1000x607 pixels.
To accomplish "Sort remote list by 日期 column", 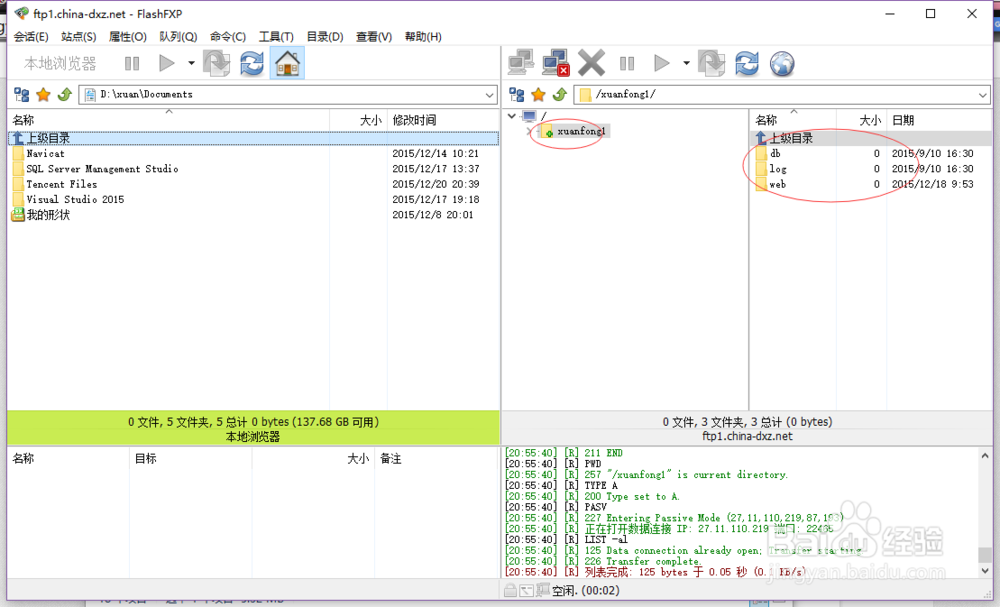I will tap(939, 120).
